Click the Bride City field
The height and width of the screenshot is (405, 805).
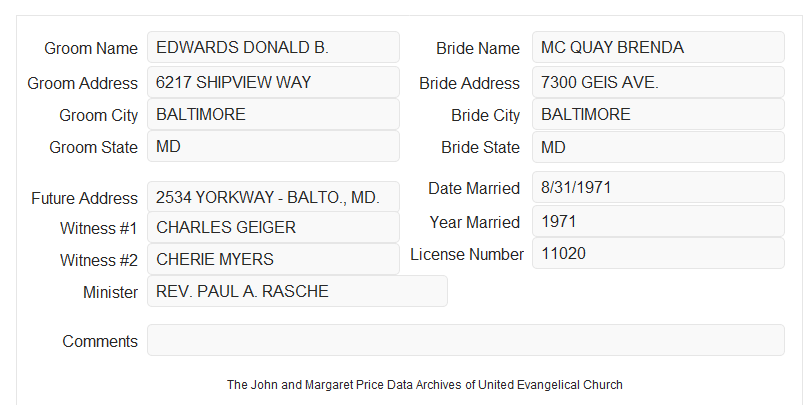(x=658, y=114)
